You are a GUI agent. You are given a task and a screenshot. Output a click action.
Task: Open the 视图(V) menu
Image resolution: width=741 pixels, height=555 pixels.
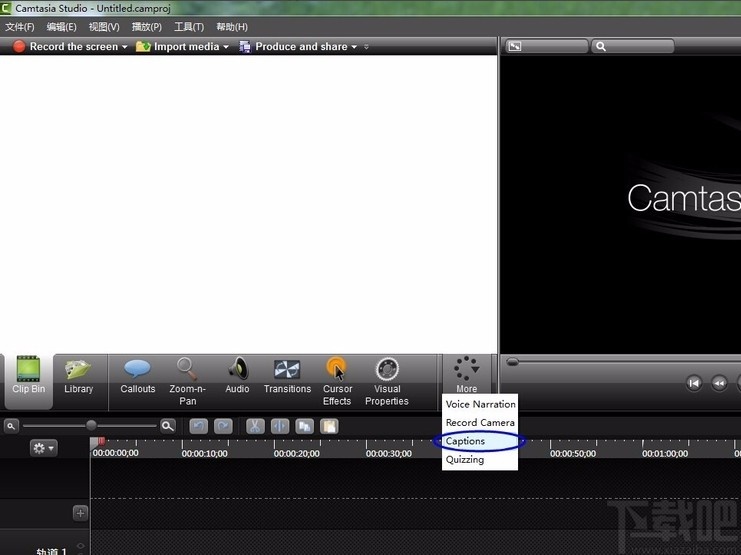[104, 27]
